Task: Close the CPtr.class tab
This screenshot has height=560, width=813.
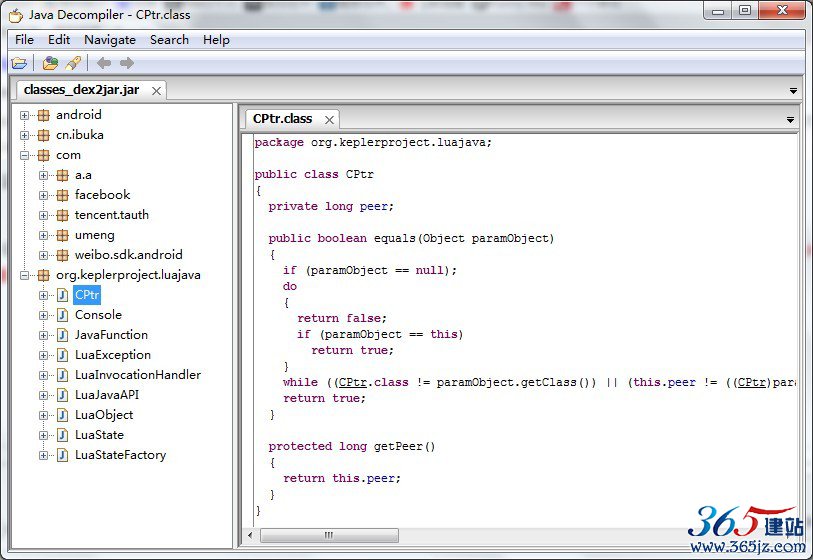Action: 329,120
